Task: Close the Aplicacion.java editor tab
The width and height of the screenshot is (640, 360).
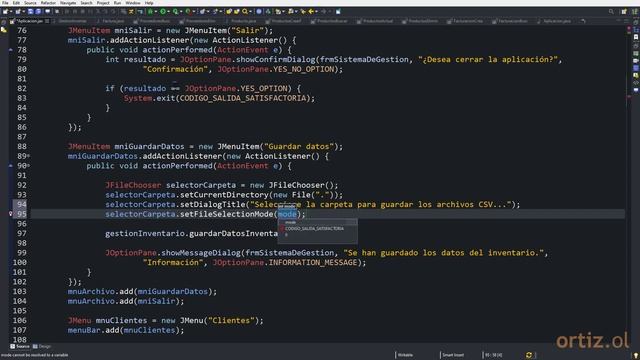Action: point(47,21)
